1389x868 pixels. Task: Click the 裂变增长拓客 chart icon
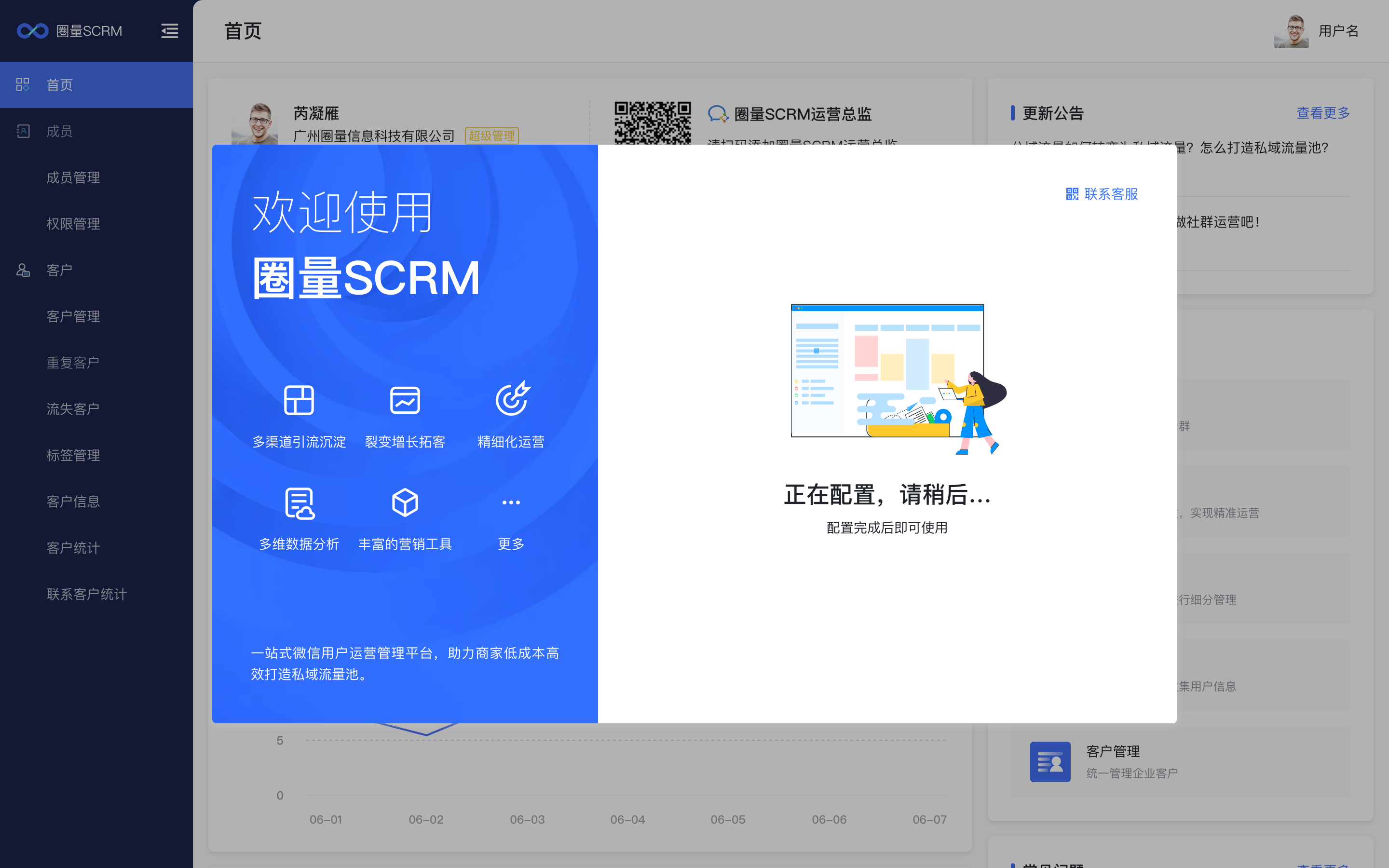[405, 400]
